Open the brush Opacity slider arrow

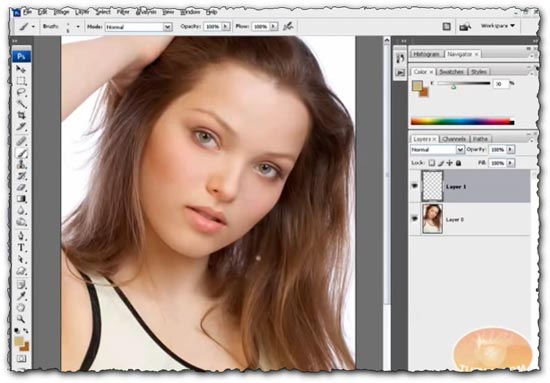pyautogui.click(x=225, y=26)
